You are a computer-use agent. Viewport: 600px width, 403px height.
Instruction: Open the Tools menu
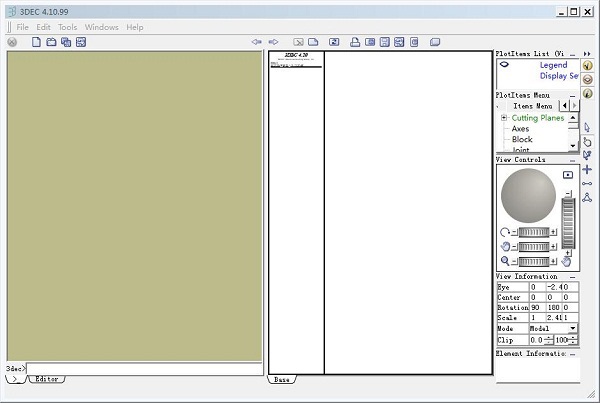(67, 27)
